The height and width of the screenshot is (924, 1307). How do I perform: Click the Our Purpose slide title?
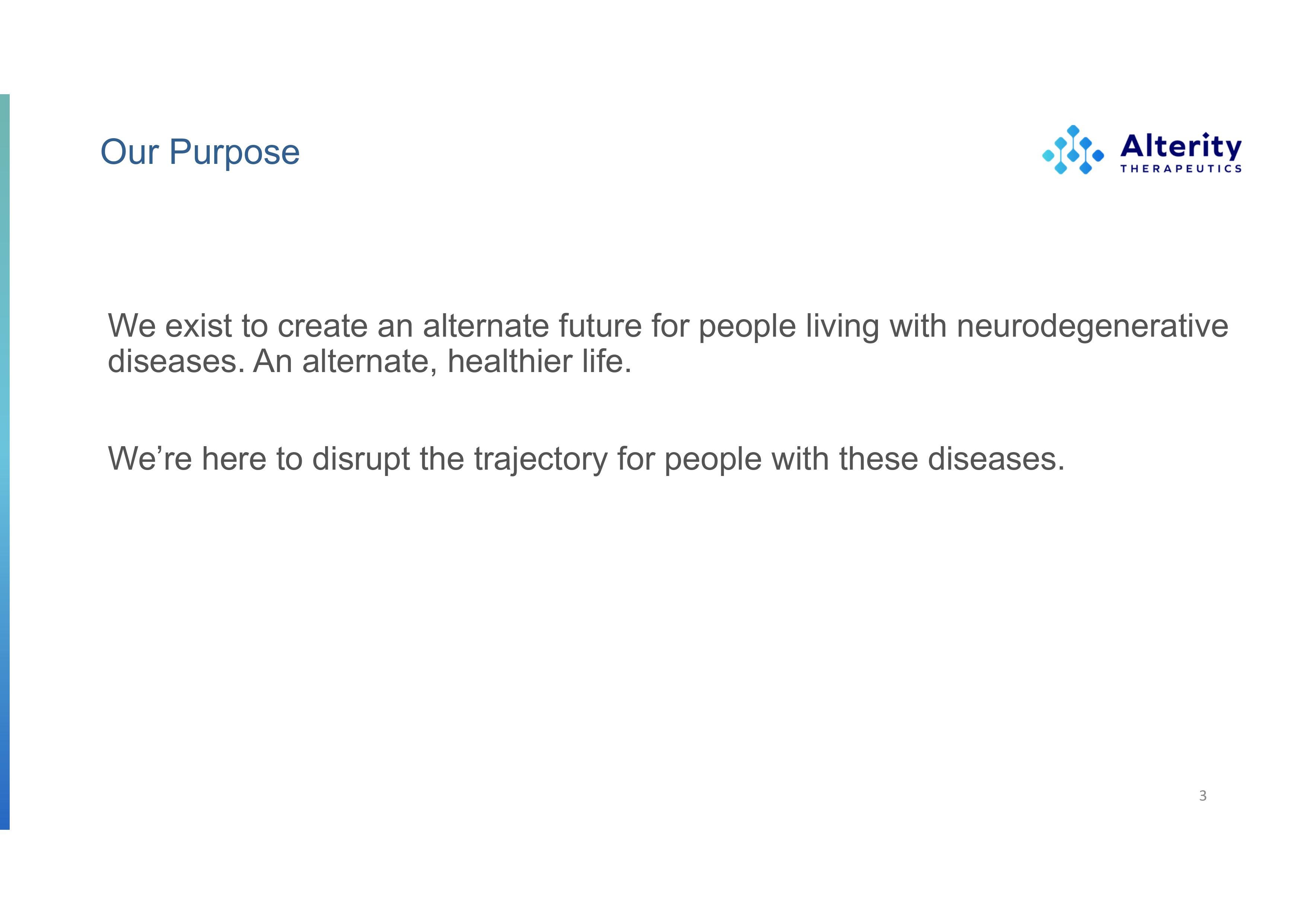point(200,152)
